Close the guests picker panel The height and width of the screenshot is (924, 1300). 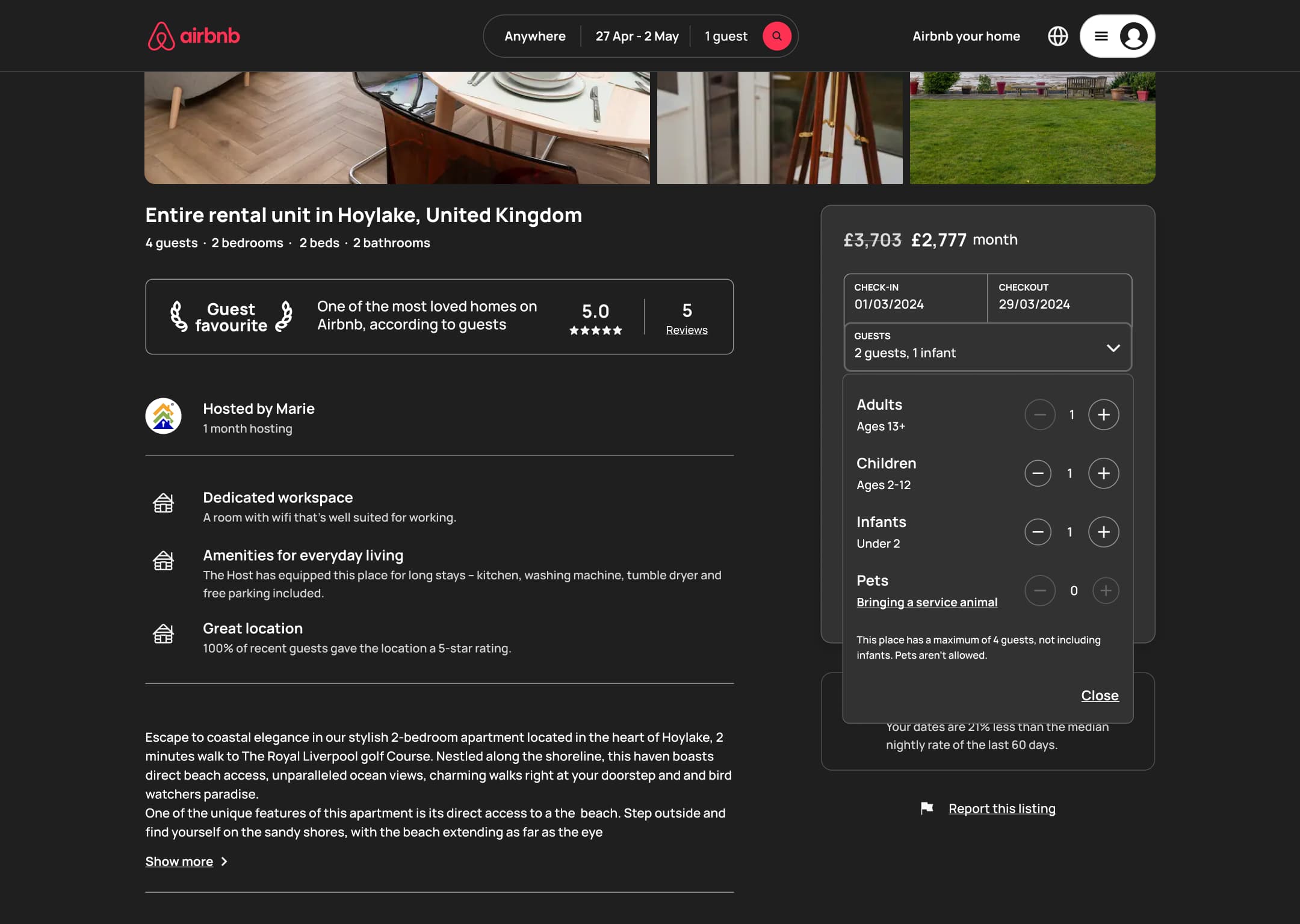coord(1100,695)
